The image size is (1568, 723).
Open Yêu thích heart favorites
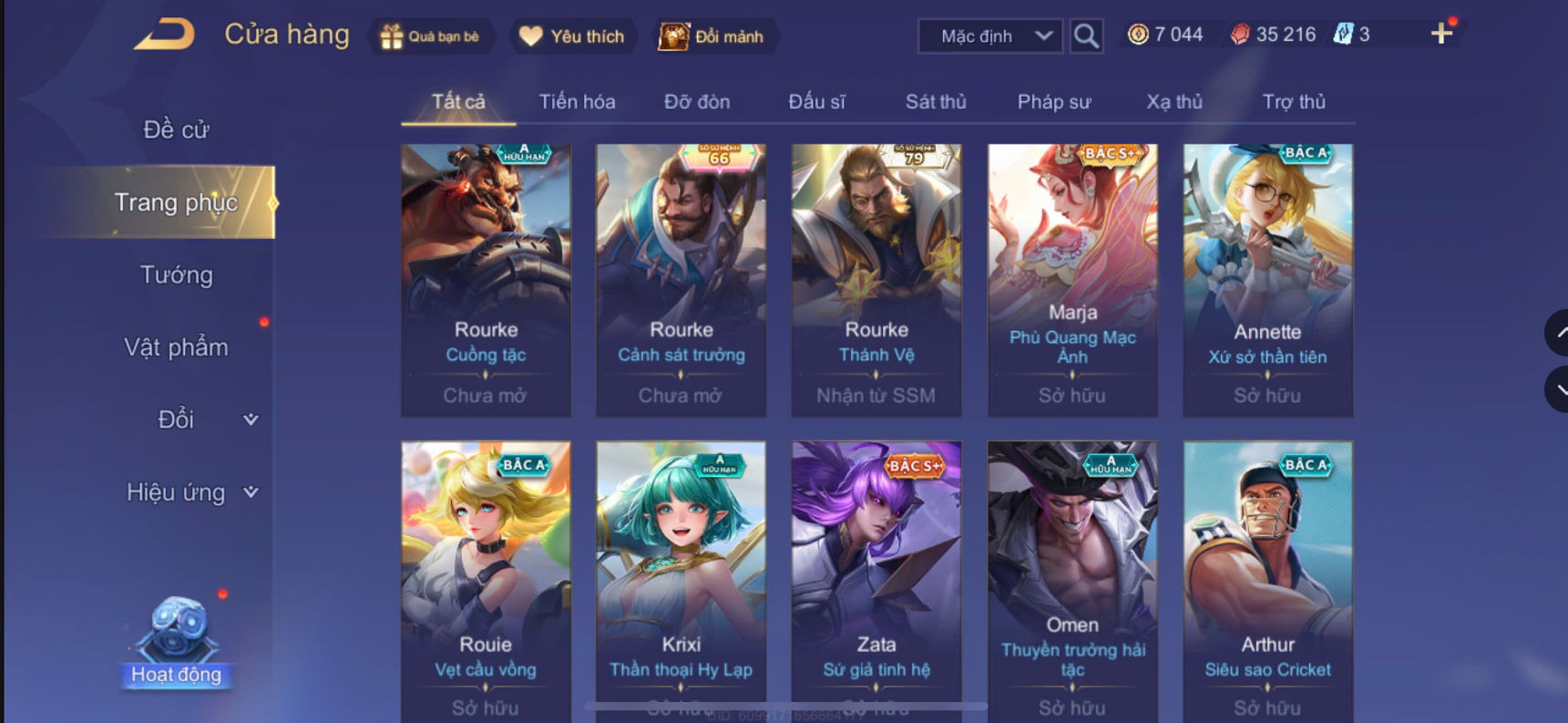click(572, 36)
